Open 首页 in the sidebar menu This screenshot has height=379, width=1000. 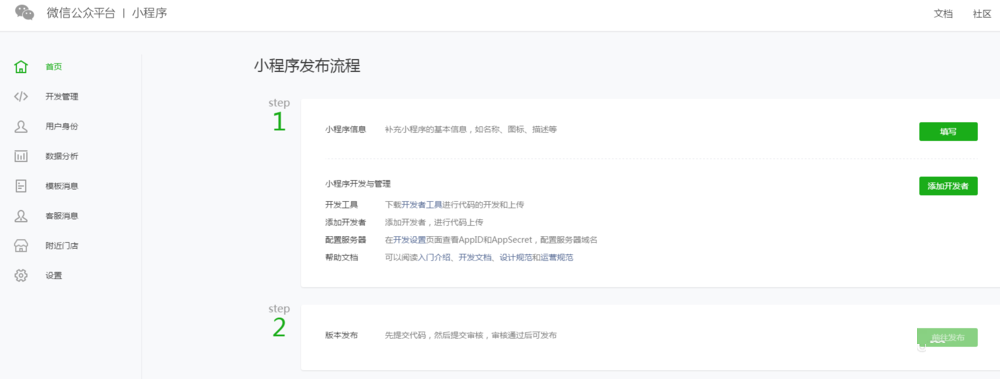(54, 66)
